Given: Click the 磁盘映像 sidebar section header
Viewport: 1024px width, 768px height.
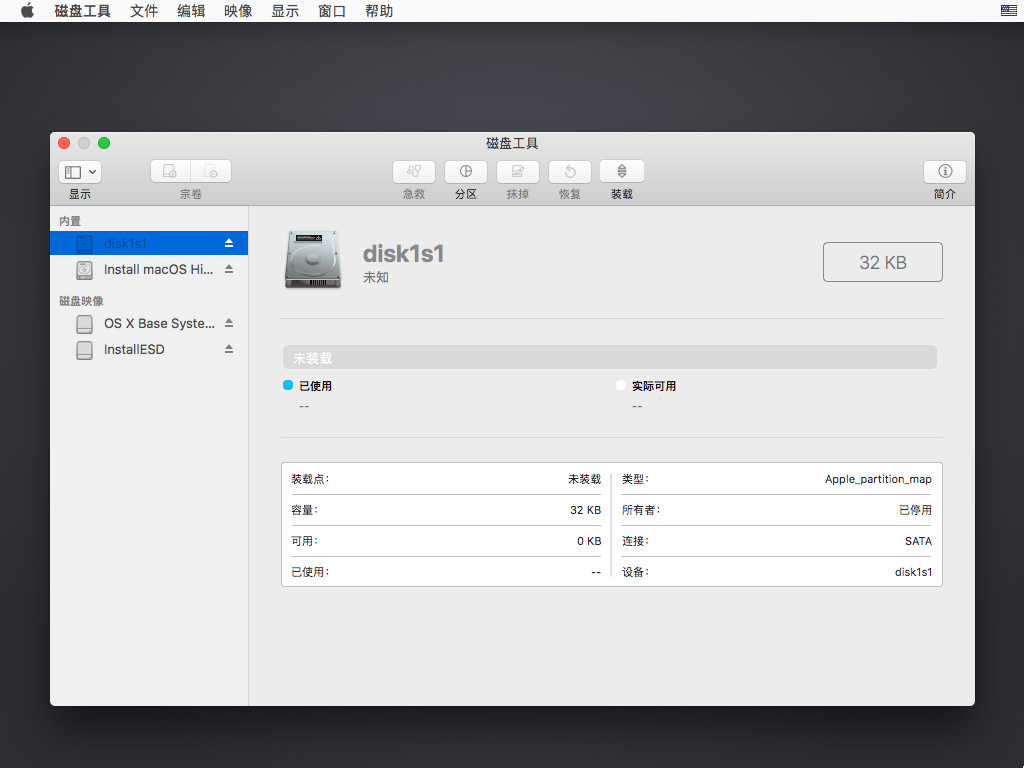Looking at the screenshot, I should tap(81, 301).
